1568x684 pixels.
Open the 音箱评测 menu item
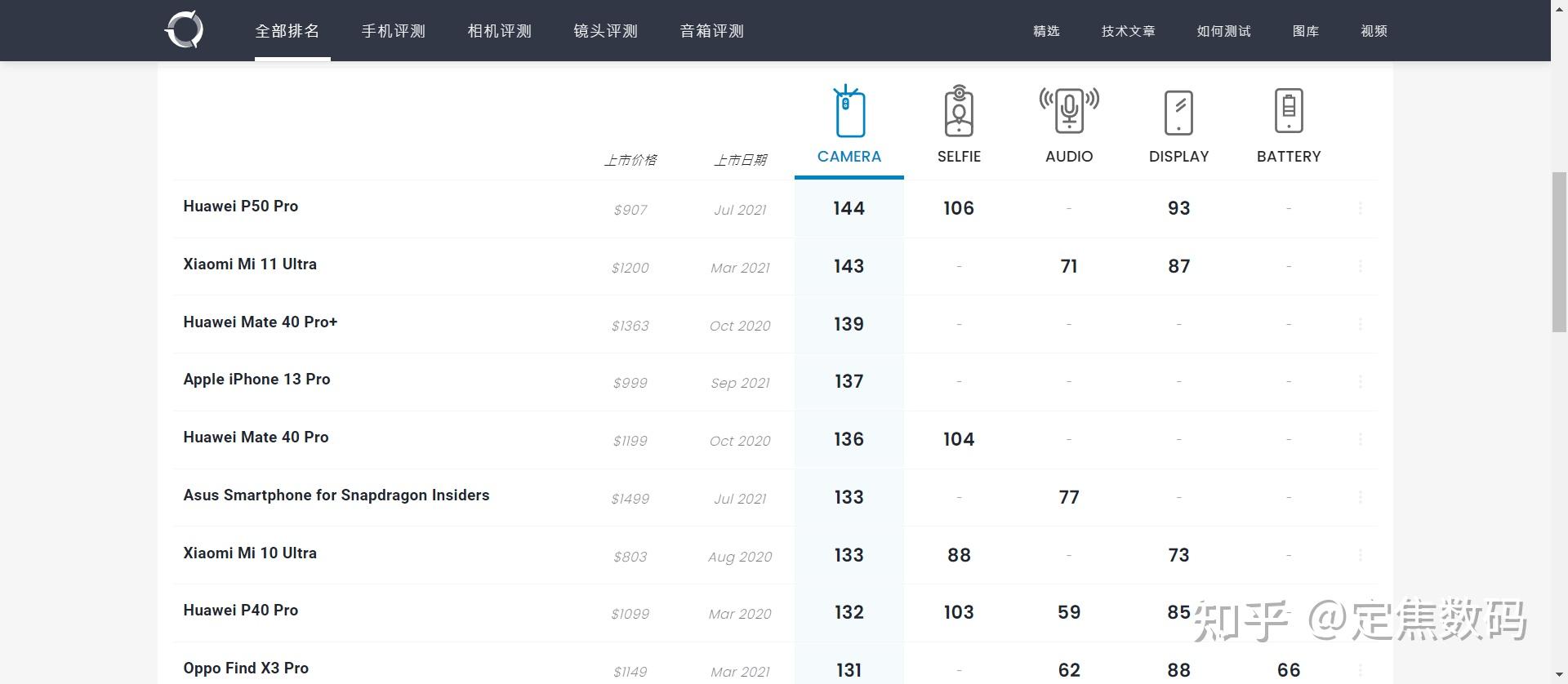tap(712, 31)
